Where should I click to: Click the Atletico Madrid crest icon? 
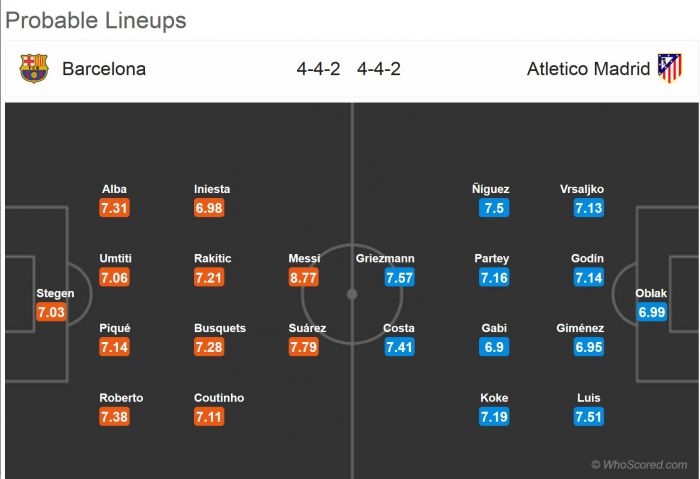click(669, 69)
